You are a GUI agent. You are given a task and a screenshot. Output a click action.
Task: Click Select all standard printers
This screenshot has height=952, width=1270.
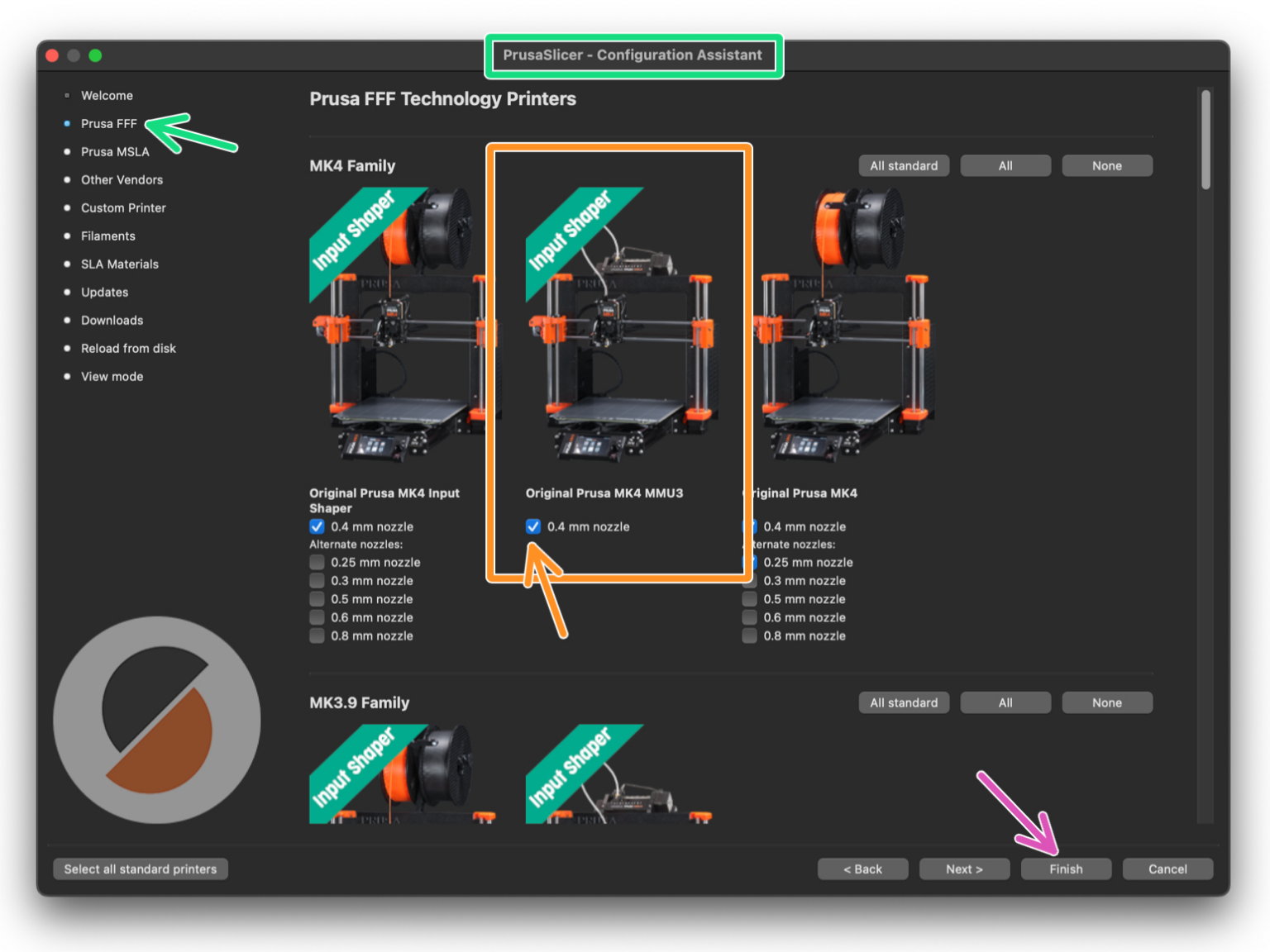pyautogui.click(x=140, y=869)
